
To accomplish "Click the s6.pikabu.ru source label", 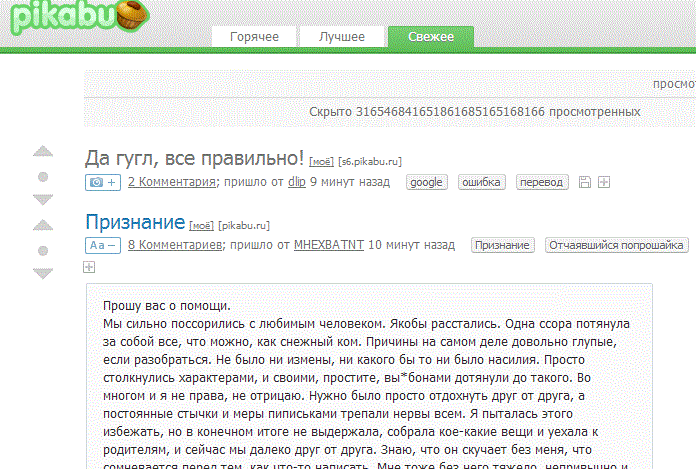I will pyautogui.click(x=370, y=162).
